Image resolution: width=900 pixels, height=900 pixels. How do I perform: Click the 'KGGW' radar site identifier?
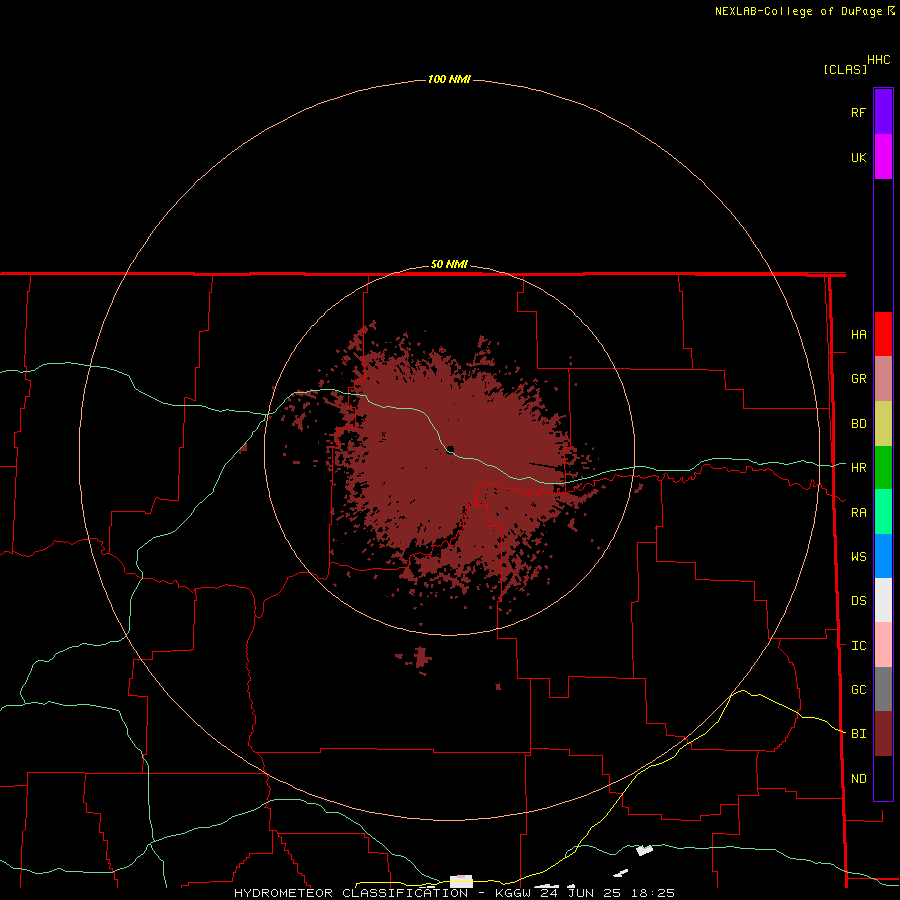513,893
